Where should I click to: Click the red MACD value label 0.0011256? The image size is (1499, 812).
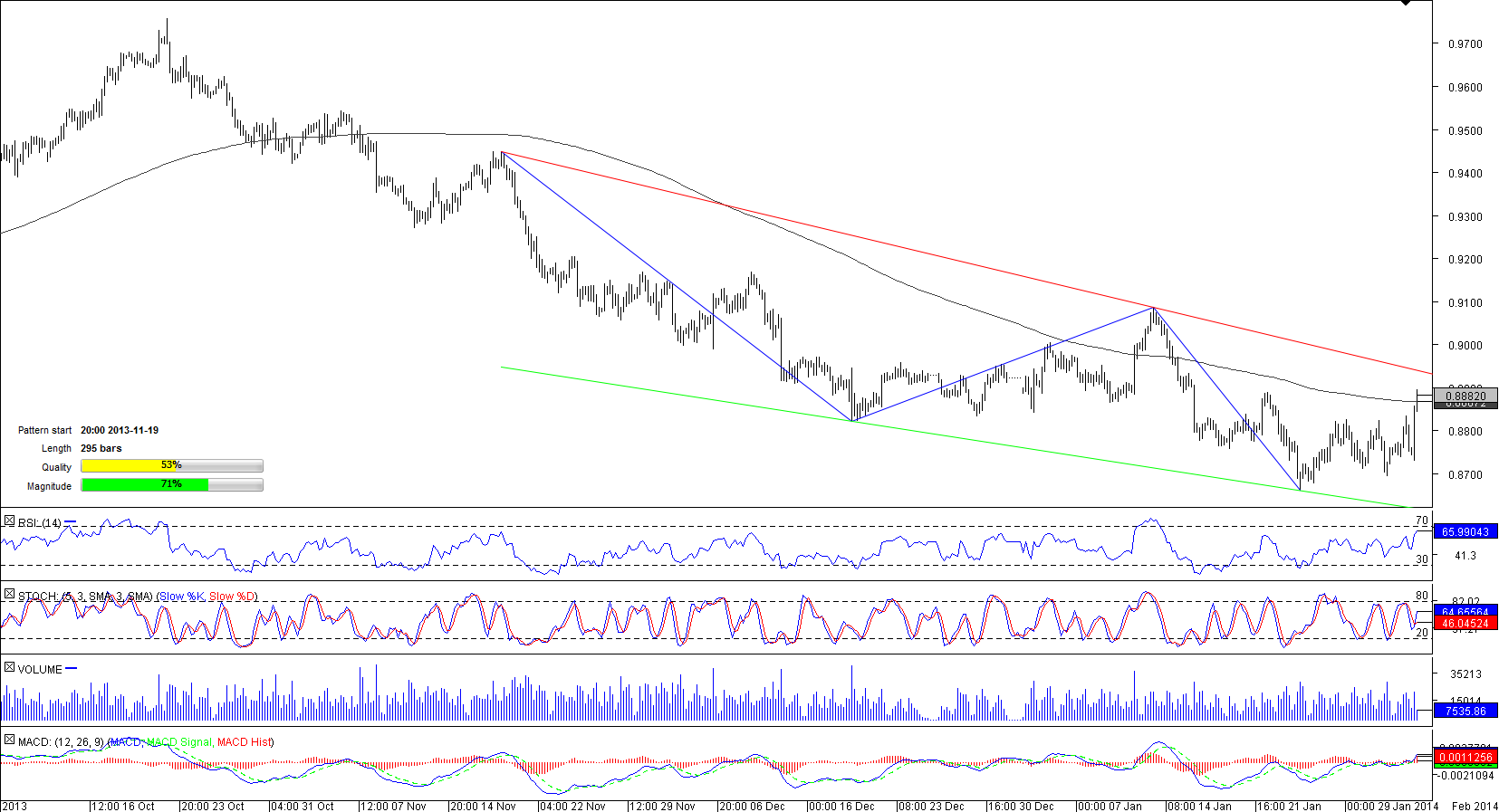click(1465, 758)
